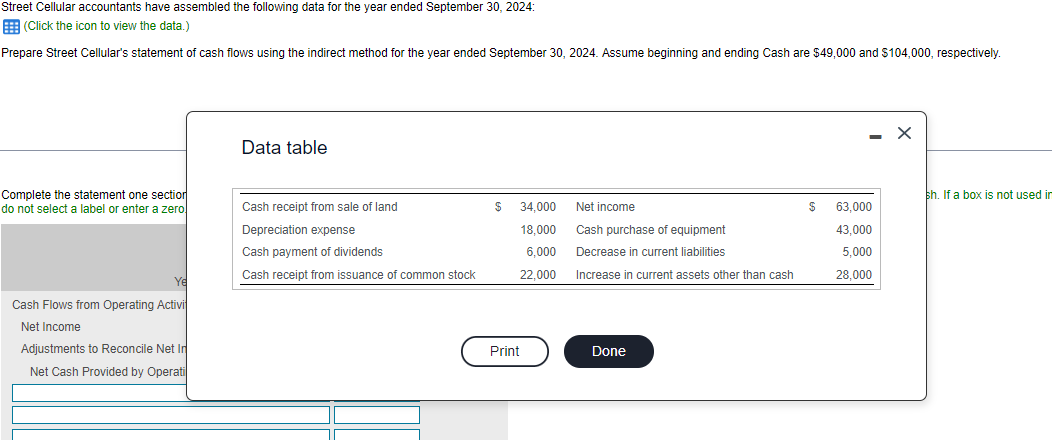Screen dimensions: 1052x440
Task: Click 'Increase in current assets other than cash' label
Action: (x=685, y=275)
